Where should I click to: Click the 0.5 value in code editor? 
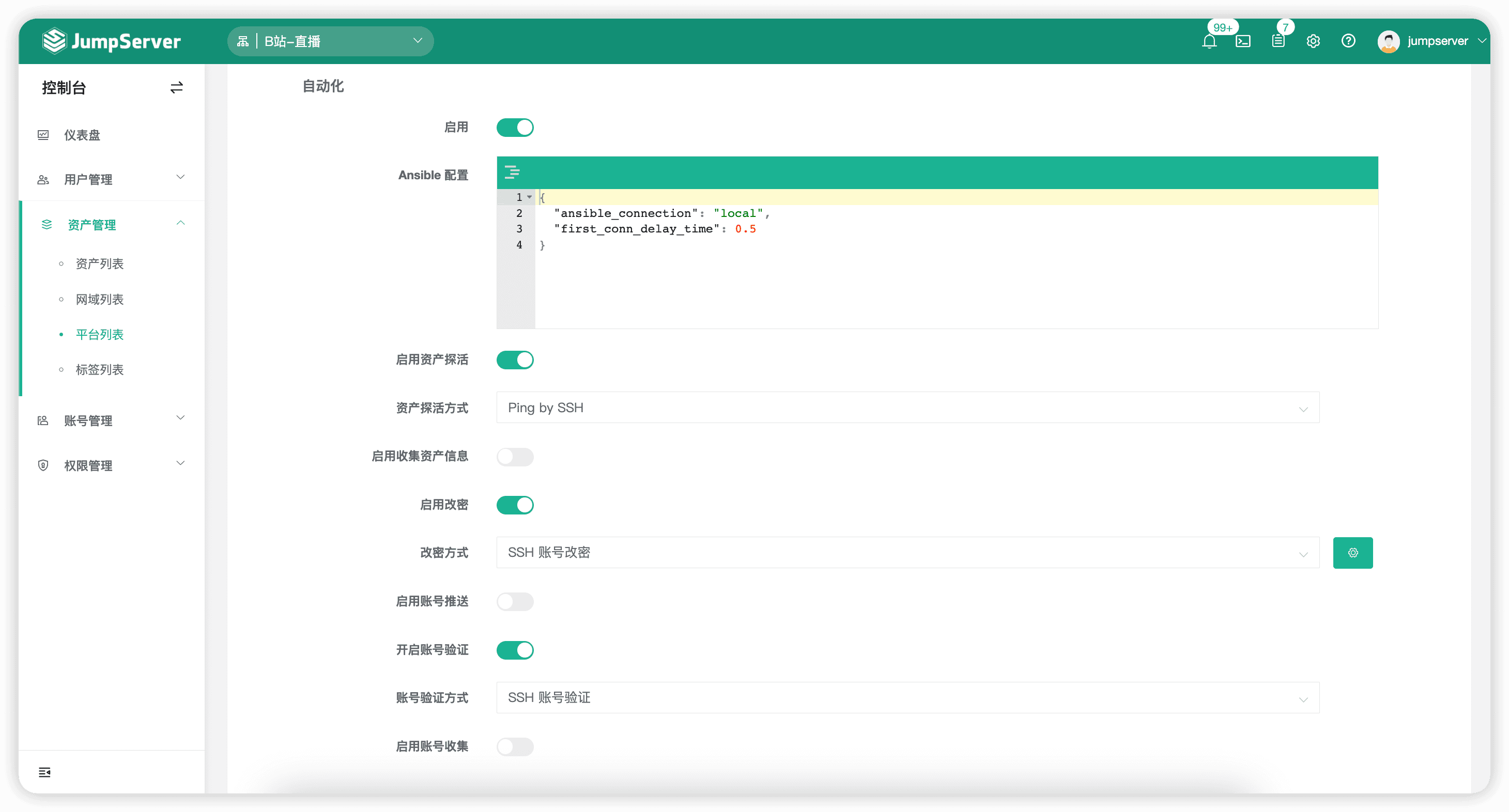point(745,229)
